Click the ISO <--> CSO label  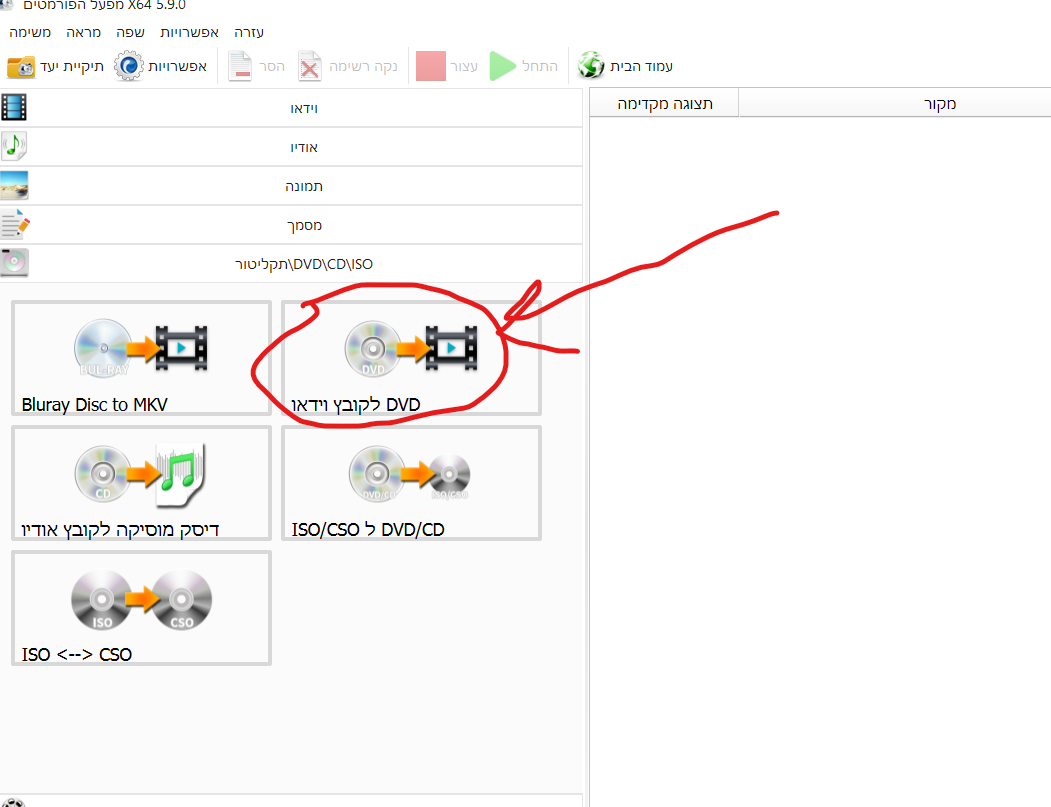coord(76,654)
